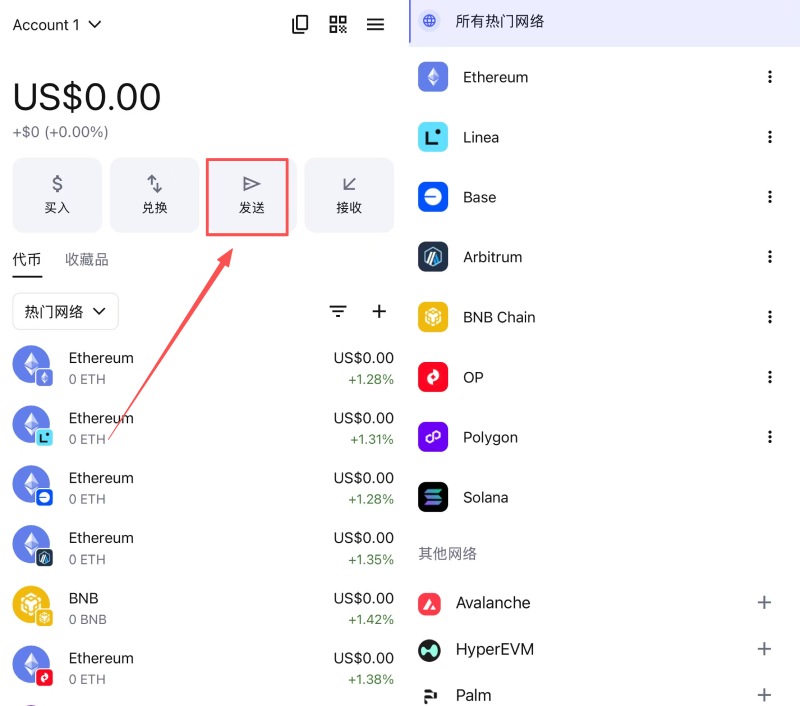Copy wallet address with copy icon

[300, 24]
